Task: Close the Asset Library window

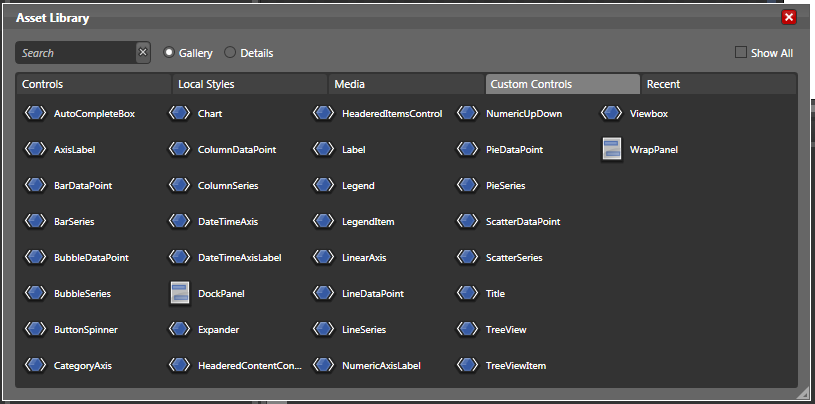Action: [789, 17]
